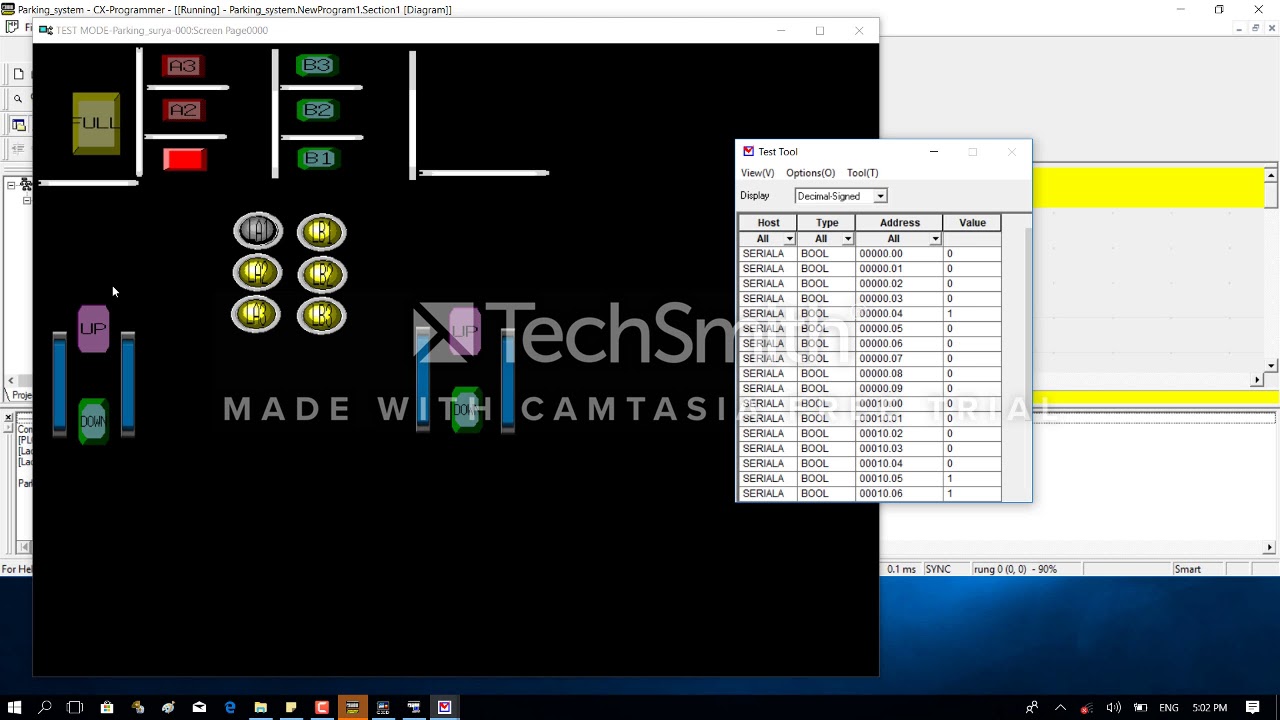Click the yellow LB2 lamp
Image resolution: width=1280 pixels, height=720 pixels.
point(321,274)
